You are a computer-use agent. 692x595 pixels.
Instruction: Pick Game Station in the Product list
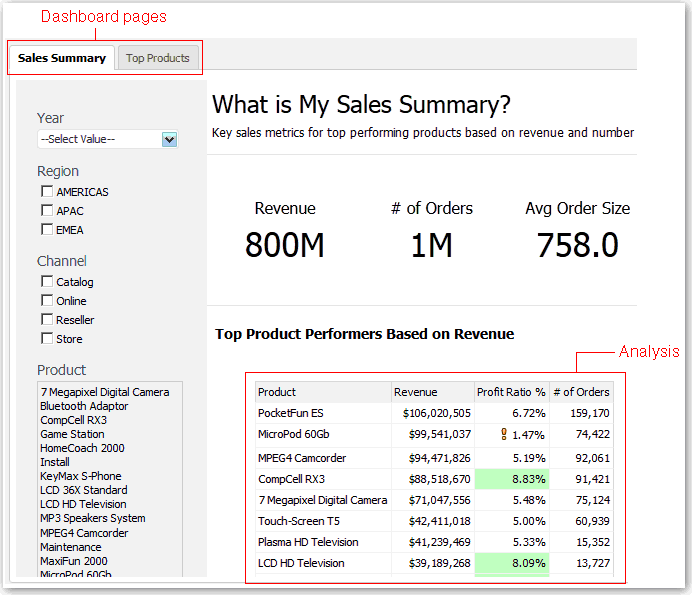click(72, 434)
